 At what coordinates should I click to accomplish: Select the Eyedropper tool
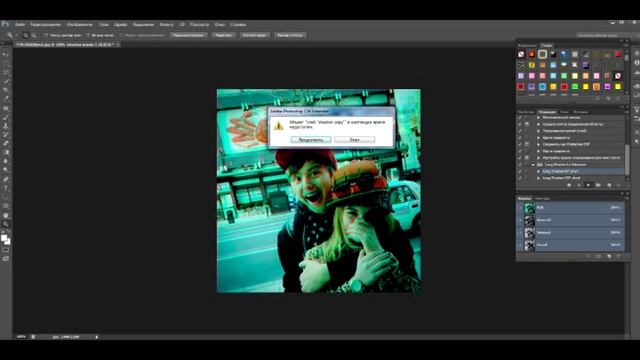pos(6,99)
